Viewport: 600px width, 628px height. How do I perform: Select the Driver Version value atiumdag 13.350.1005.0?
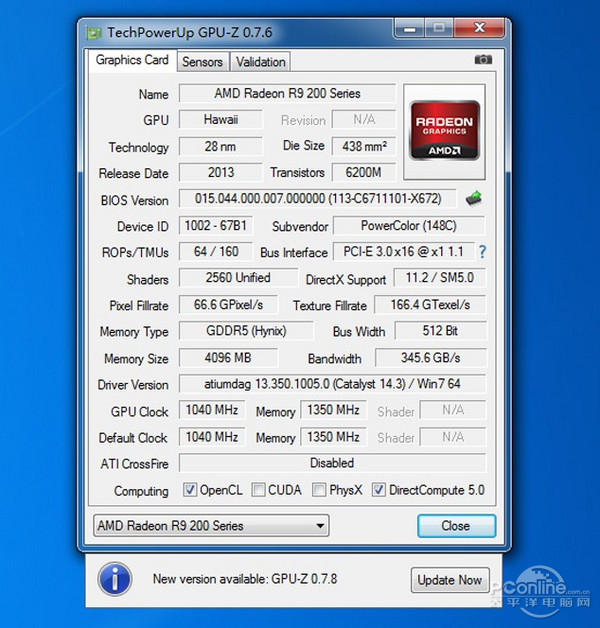[x=332, y=384]
